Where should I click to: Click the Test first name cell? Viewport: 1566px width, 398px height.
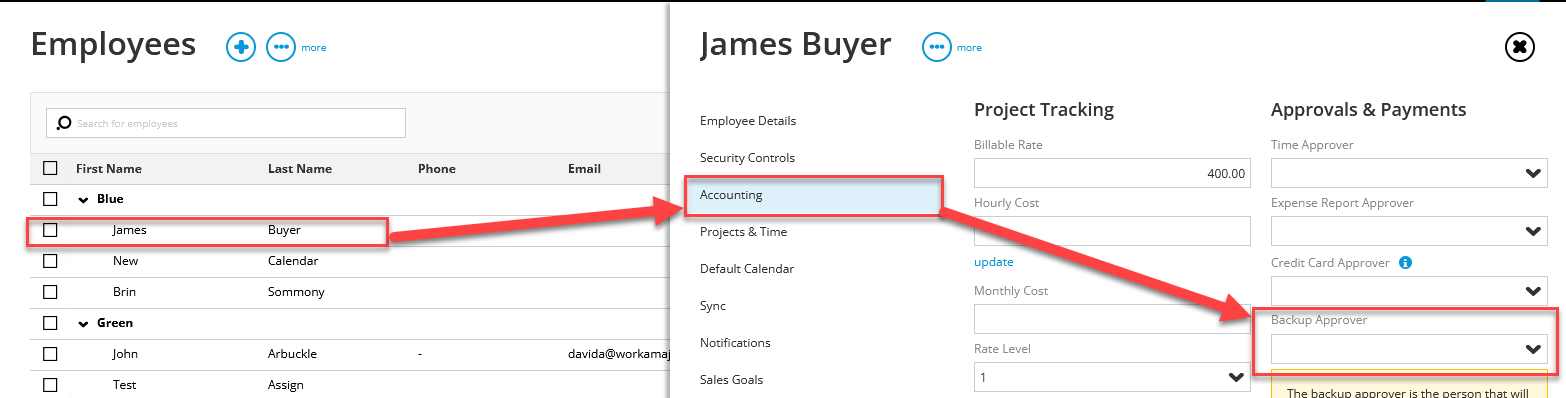[x=125, y=385]
